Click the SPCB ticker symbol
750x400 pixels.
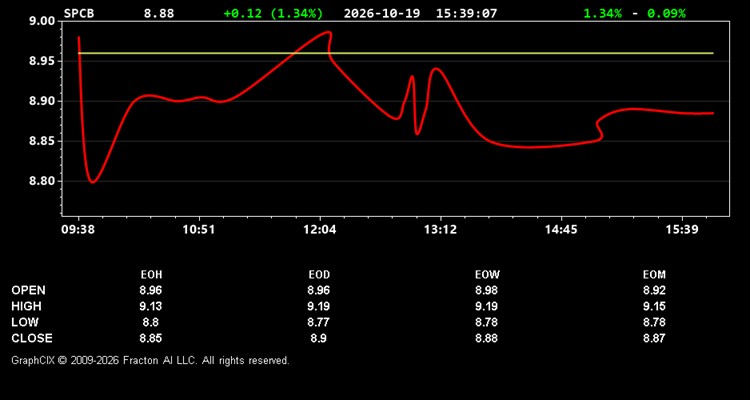tap(79, 13)
